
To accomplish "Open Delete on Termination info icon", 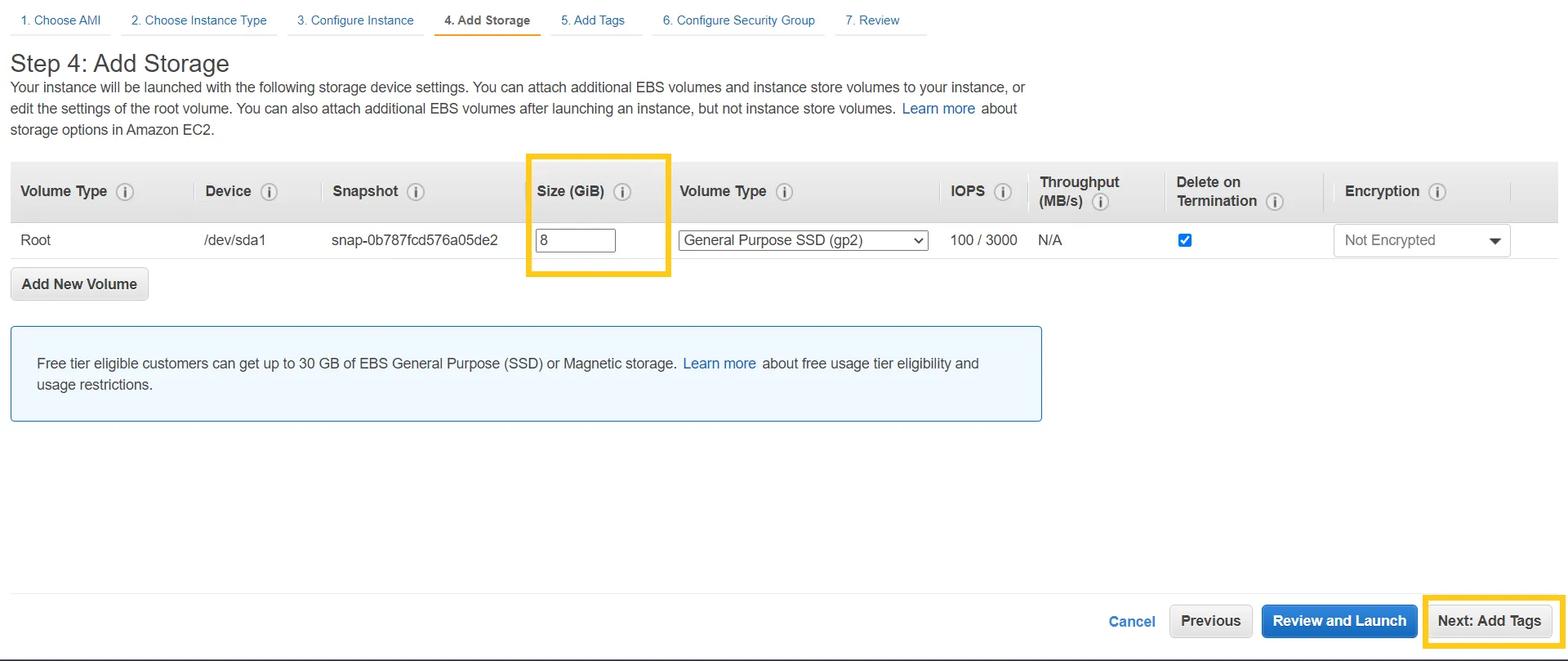I will [1274, 202].
